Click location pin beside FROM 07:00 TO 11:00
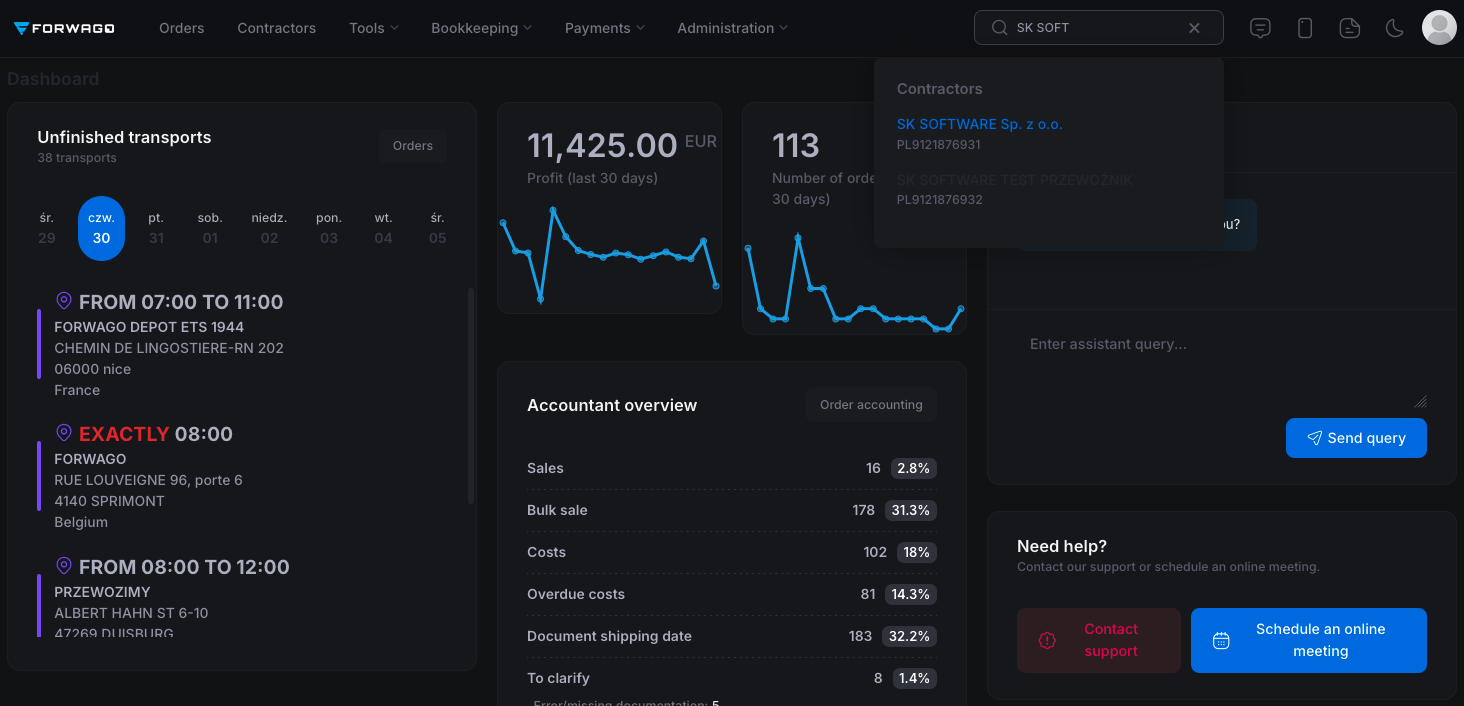Image resolution: width=1464 pixels, height=706 pixels. coord(64,301)
